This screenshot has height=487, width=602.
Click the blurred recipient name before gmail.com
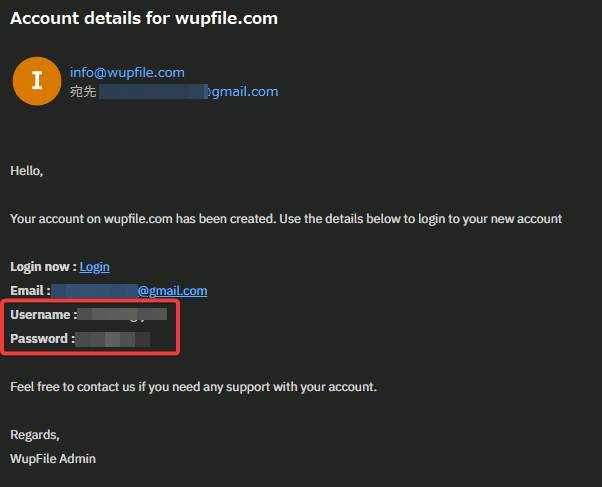154,91
